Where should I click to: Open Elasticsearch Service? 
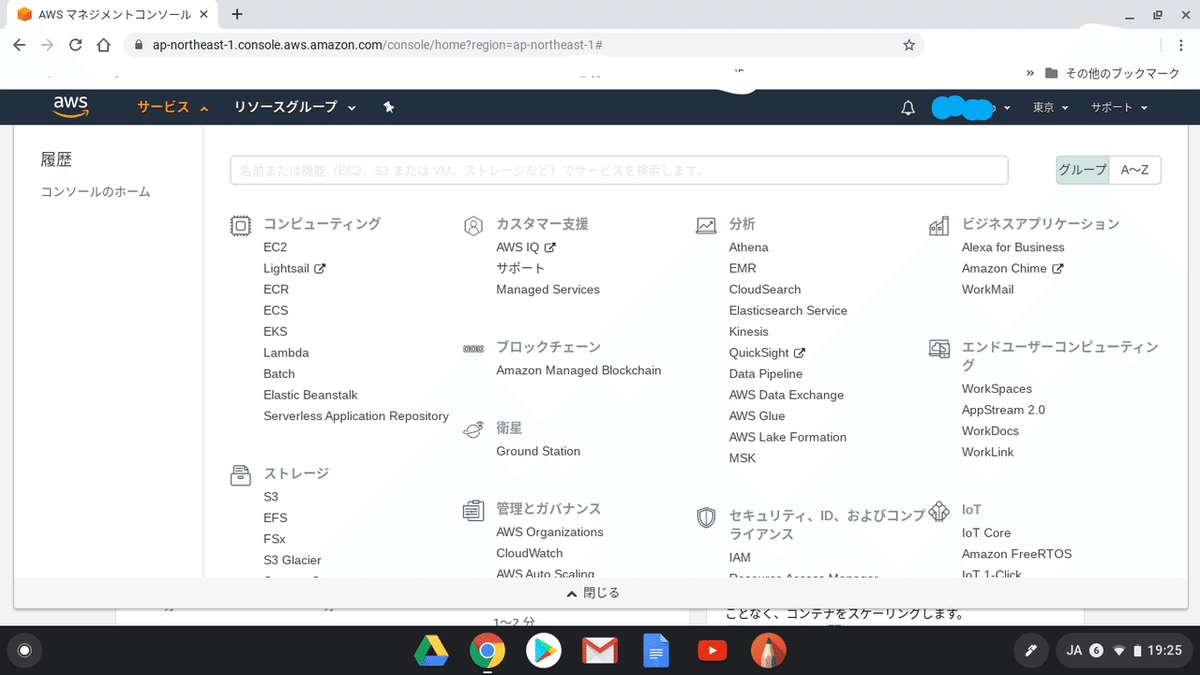click(788, 311)
